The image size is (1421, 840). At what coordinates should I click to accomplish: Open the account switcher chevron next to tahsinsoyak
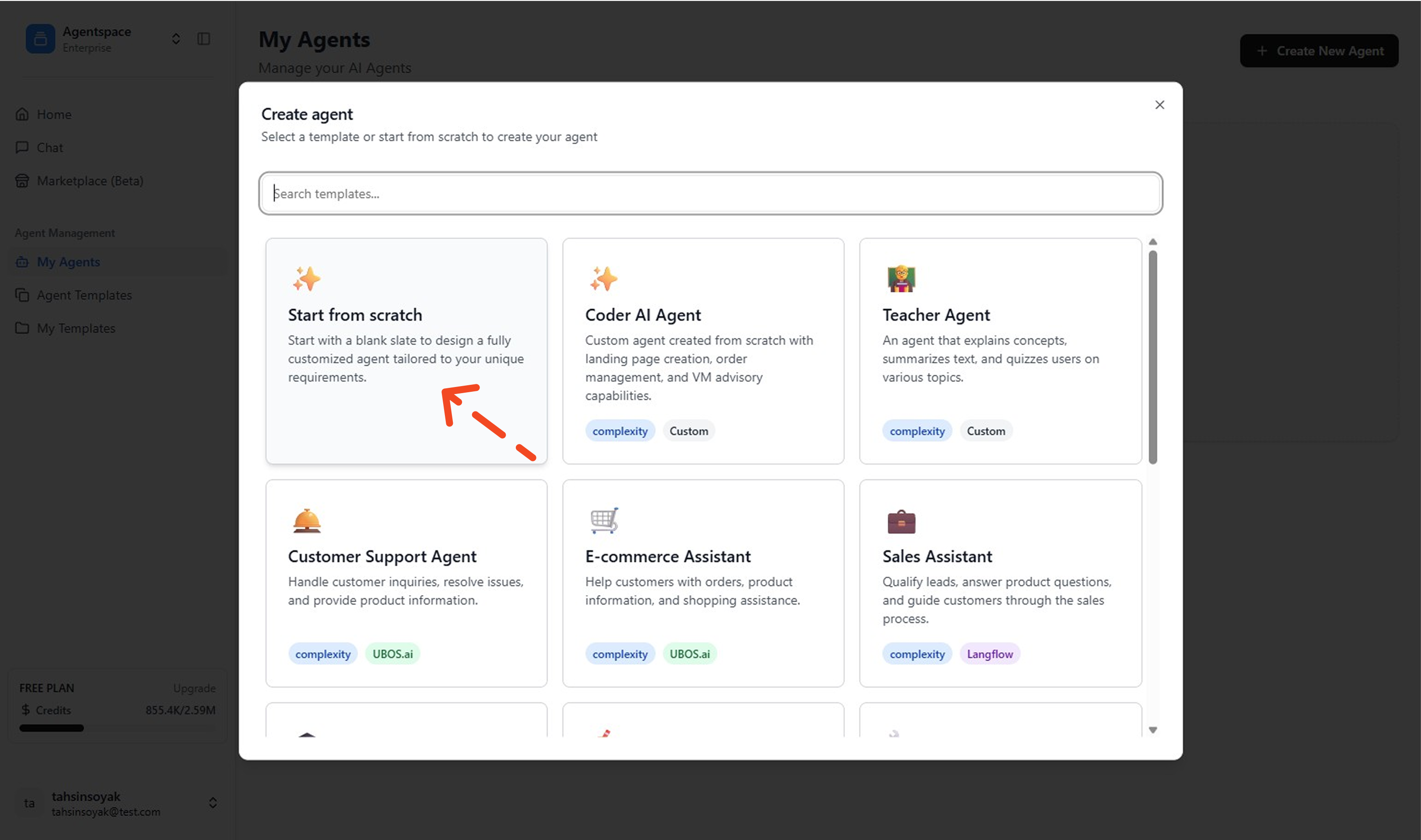click(213, 802)
